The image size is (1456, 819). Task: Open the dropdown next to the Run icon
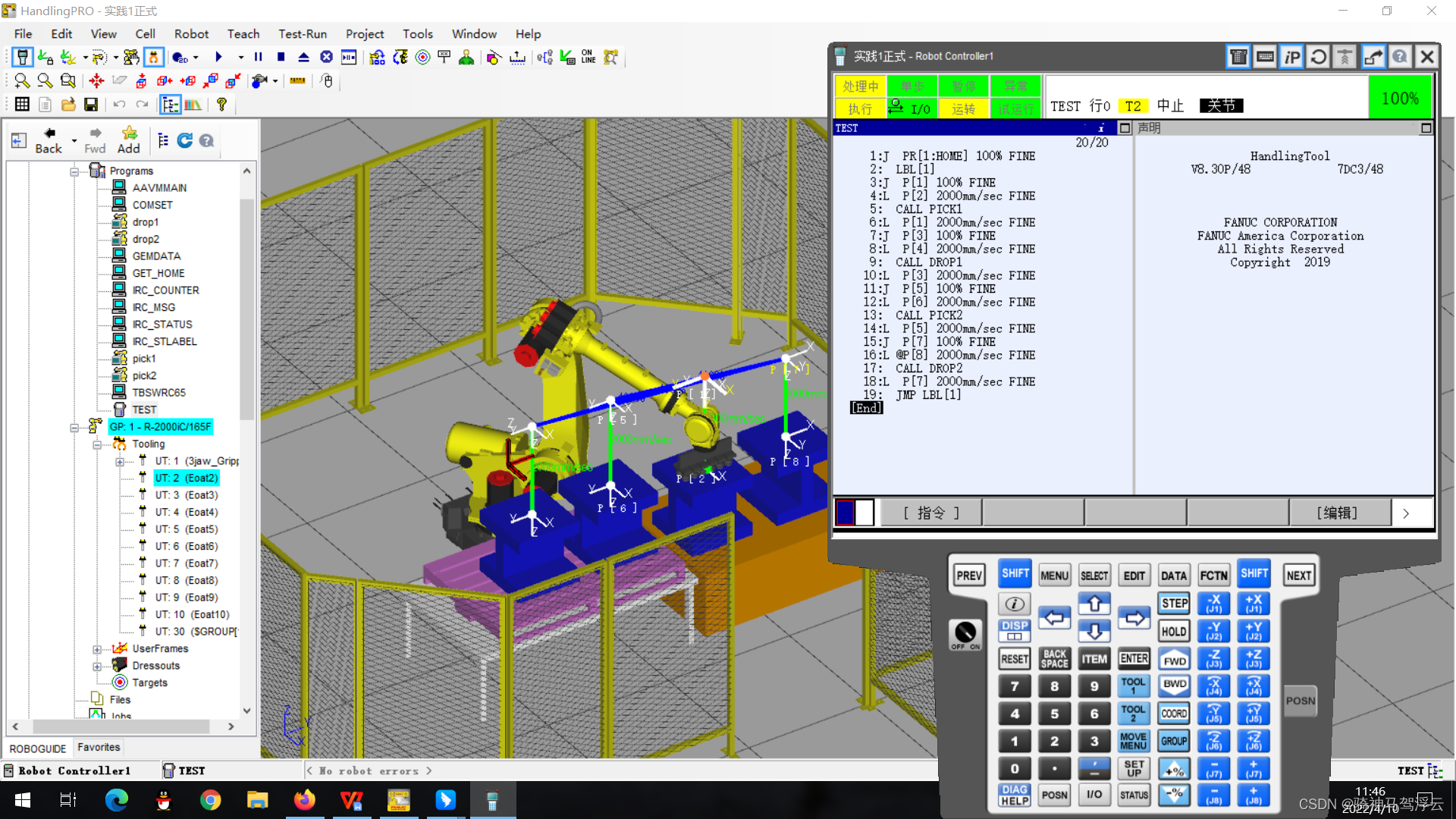[240, 58]
